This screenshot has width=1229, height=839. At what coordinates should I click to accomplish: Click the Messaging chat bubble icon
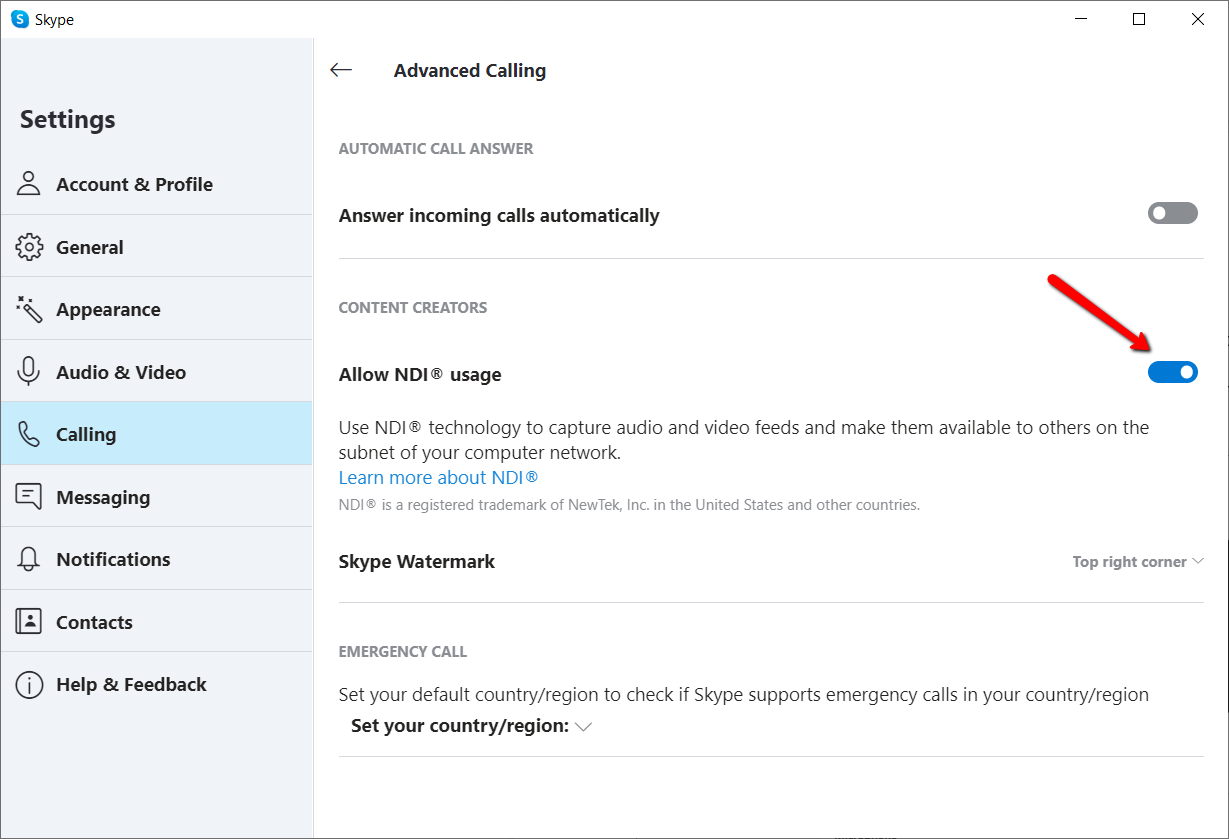click(x=29, y=497)
